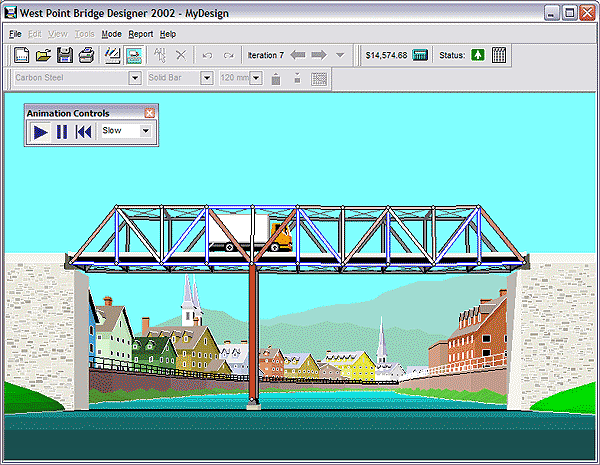The width and height of the screenshot is (600, 465).
Task: Click the Select All members icon
Action: pyautogui.click(x=160, y=55)
